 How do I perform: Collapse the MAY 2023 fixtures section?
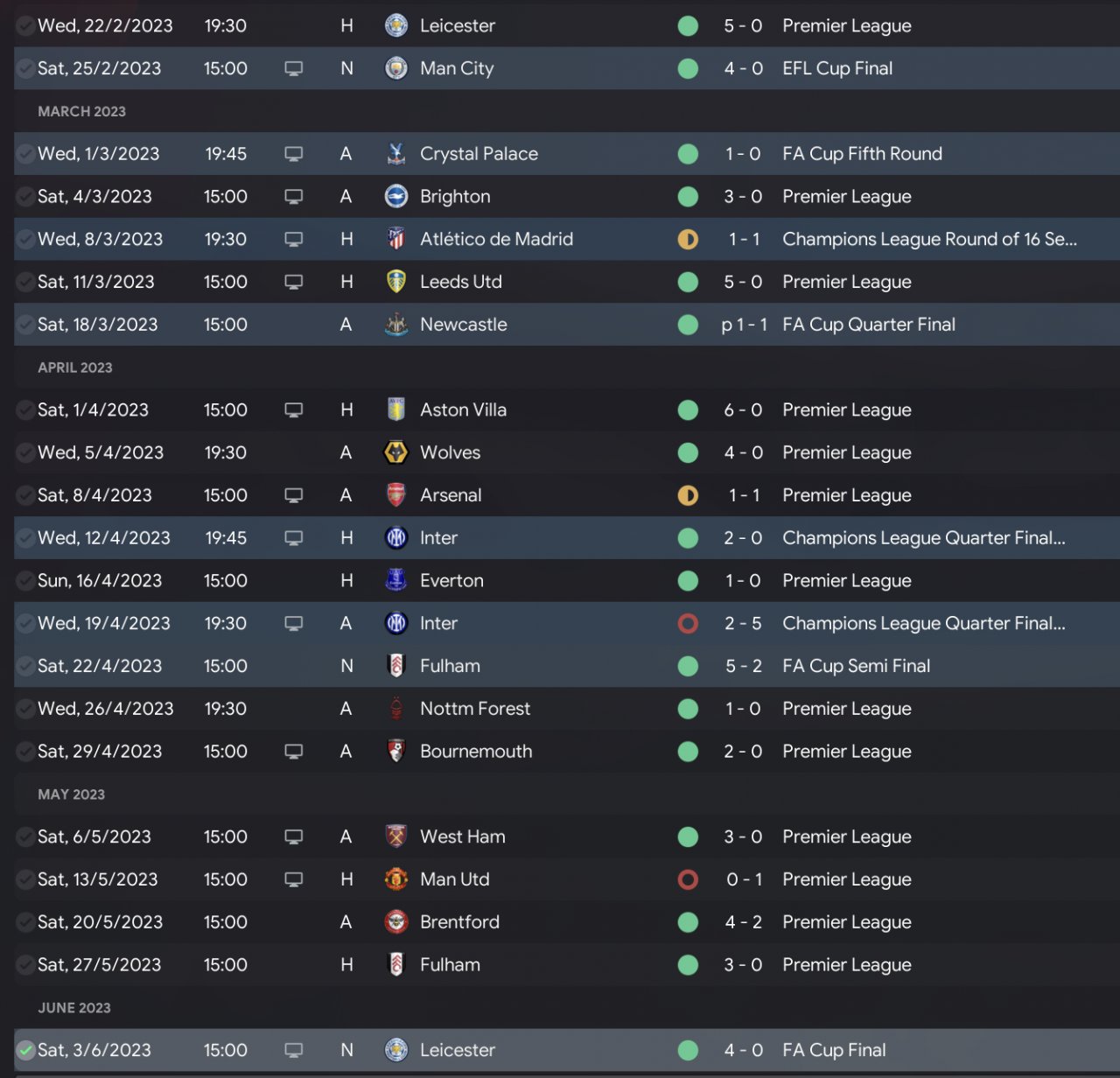tap(71, 794)
